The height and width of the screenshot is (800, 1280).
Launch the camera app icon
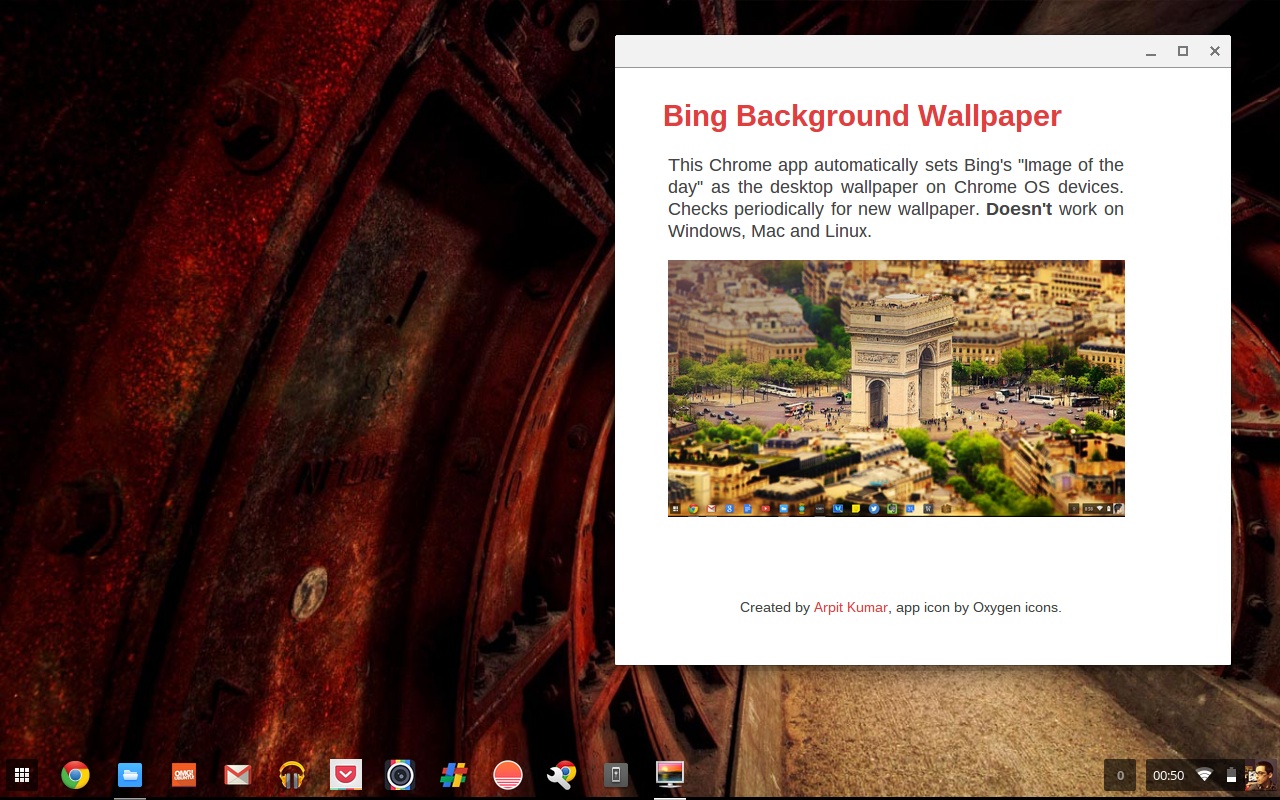[x=400, y=775]
